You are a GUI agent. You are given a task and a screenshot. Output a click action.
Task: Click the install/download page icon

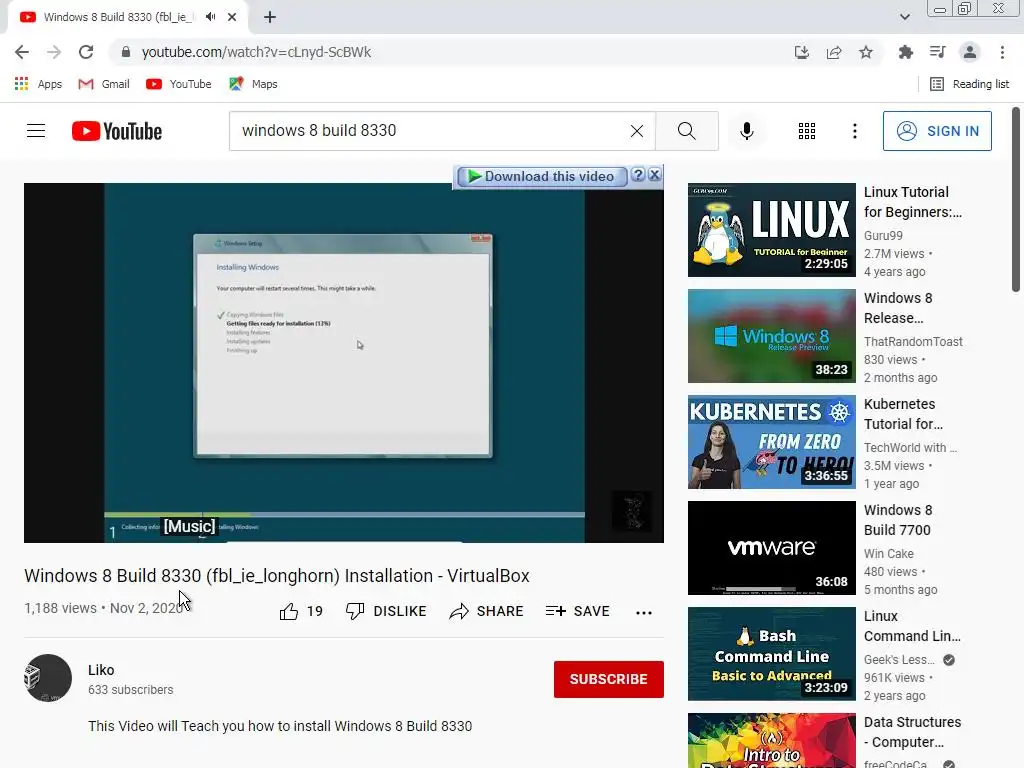pyautogui.click(x=802, y=52)
